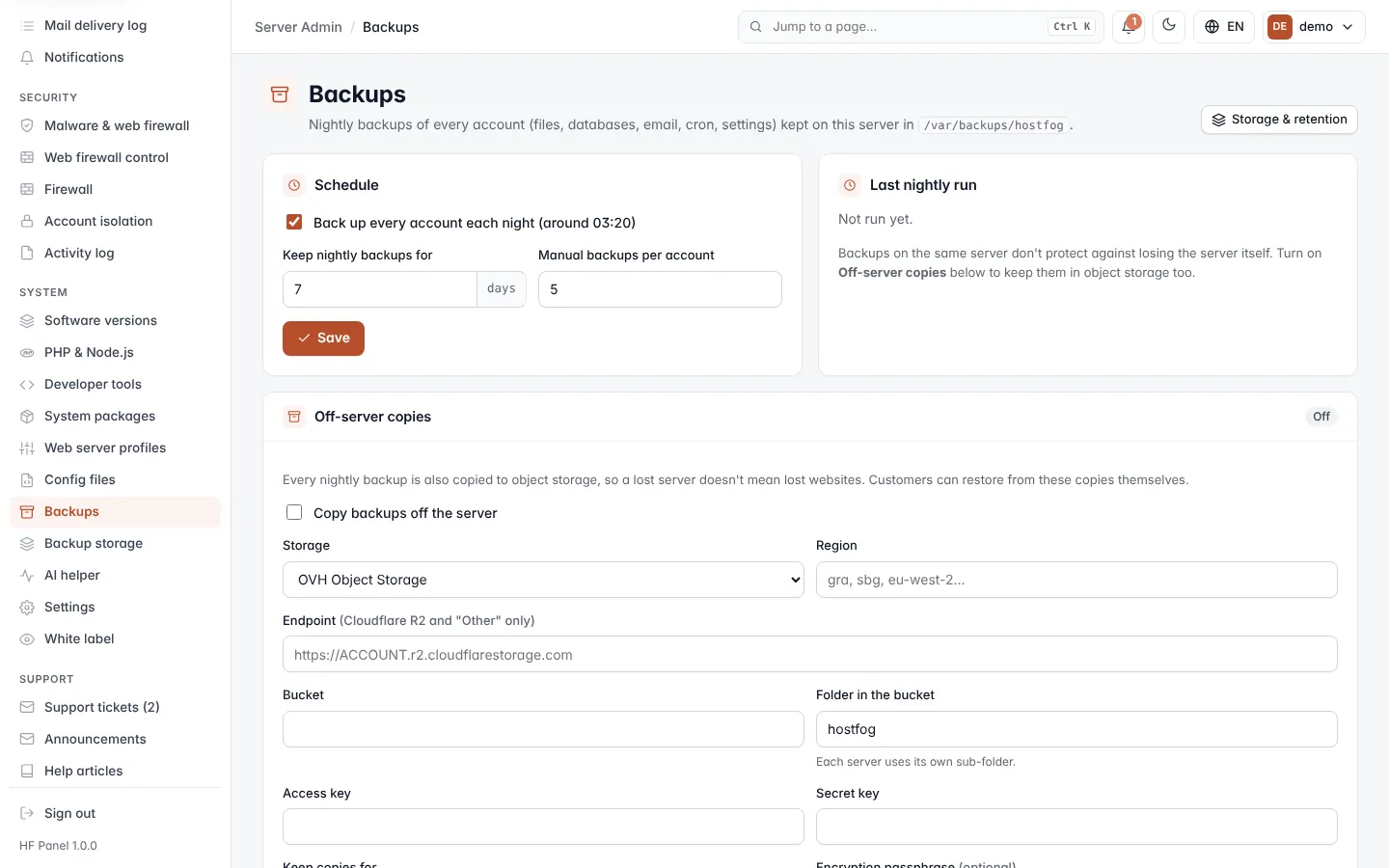Open Config files in sidebar
The height and width of the screenshot is (868, 1389).
tap(115, 479)
